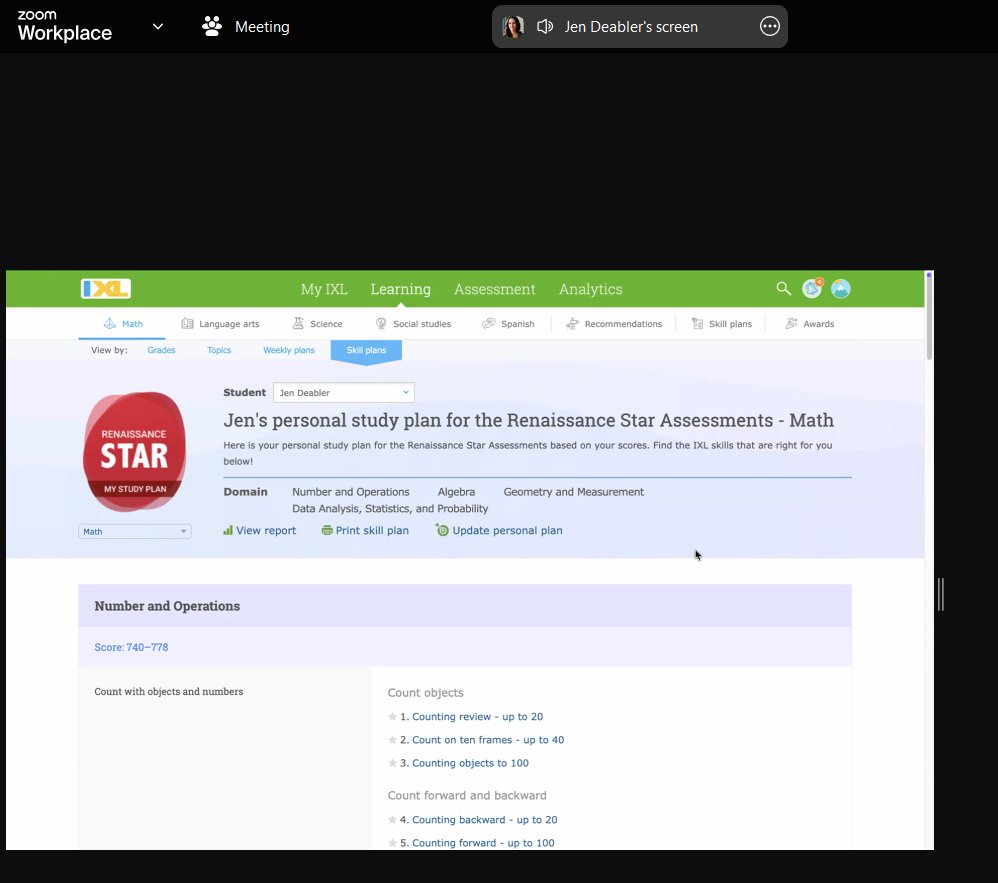Screen dimensions: 998x883
Task: Click the Zoom meeting participants icon
Action: click(x=211, y=26)
